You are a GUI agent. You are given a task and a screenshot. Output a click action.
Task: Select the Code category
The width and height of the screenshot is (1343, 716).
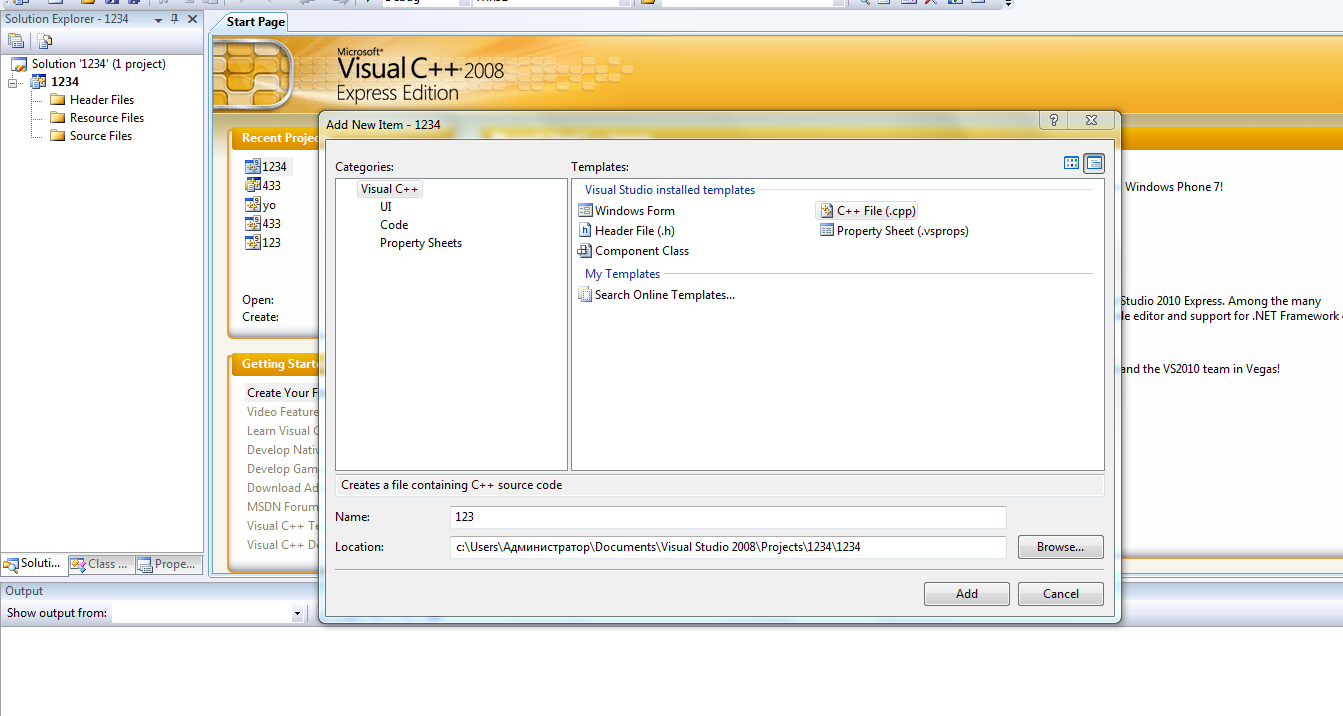click(394, 225)
